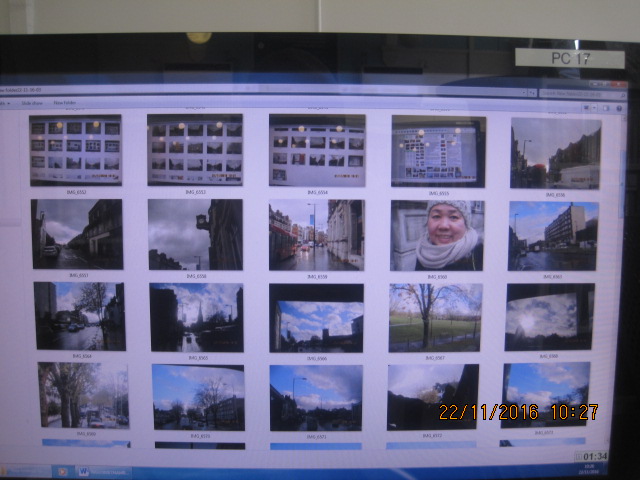This screenshot has height=480, width=640.
Task: Select thumbnail IMG_6556 street with building
Action: [x=556, y=153]
